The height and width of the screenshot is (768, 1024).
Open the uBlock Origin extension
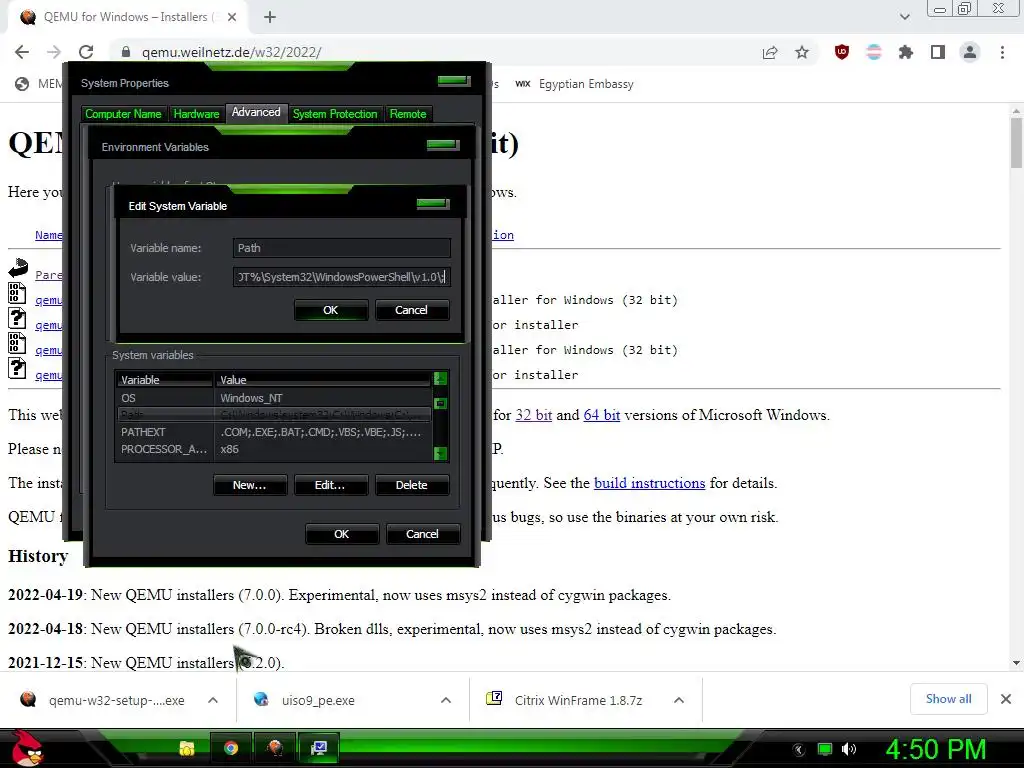point(842,52)
